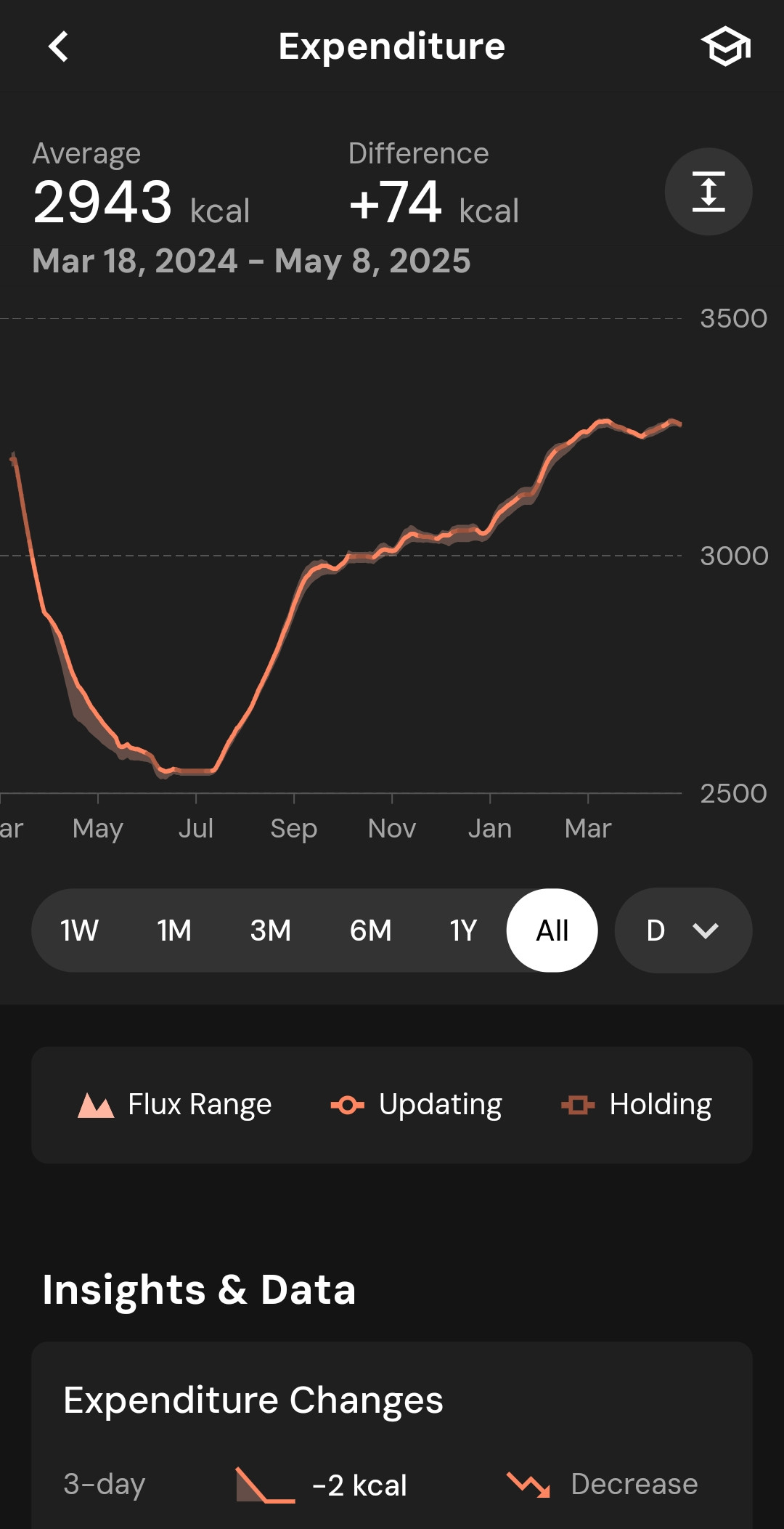Tap the Holding square legend icon

(x=578, y=1106)
